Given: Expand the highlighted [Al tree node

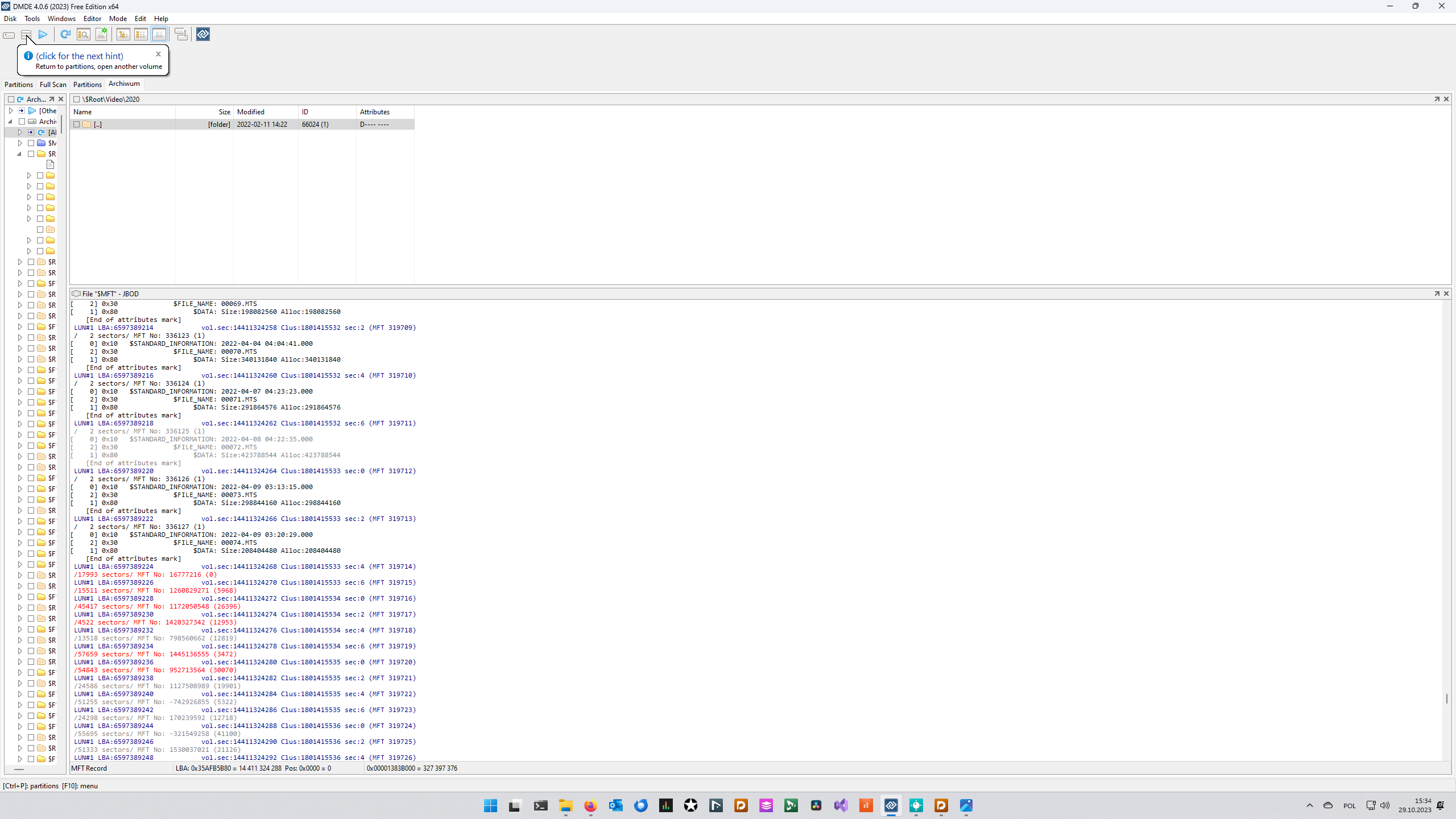Looking at the screenshot, I should point(20,132).
